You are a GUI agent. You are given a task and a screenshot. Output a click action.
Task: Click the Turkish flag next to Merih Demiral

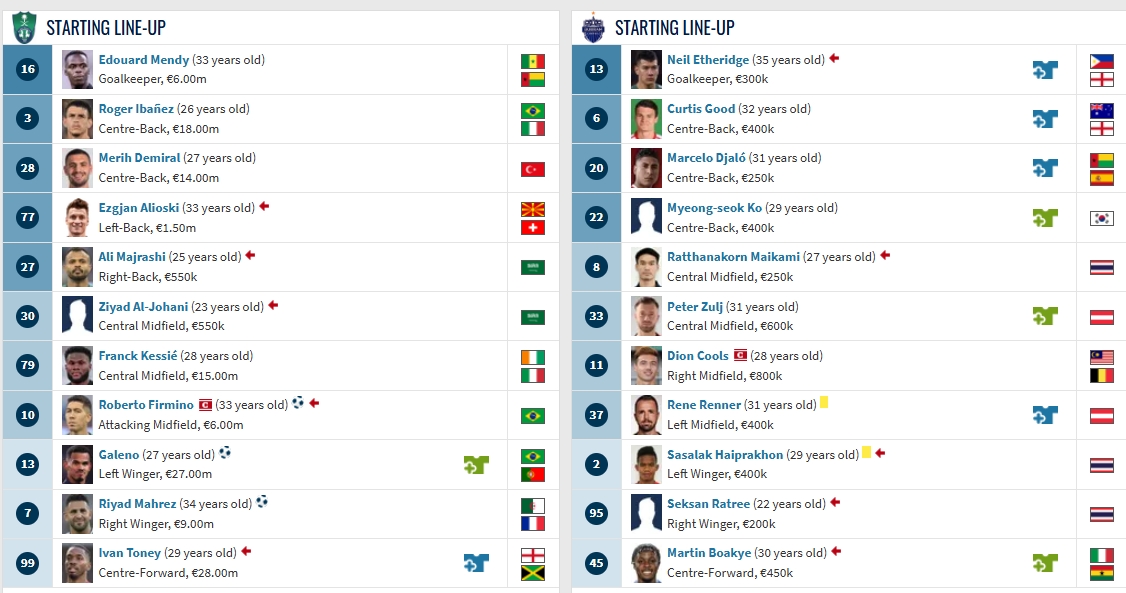click(533, 169)
